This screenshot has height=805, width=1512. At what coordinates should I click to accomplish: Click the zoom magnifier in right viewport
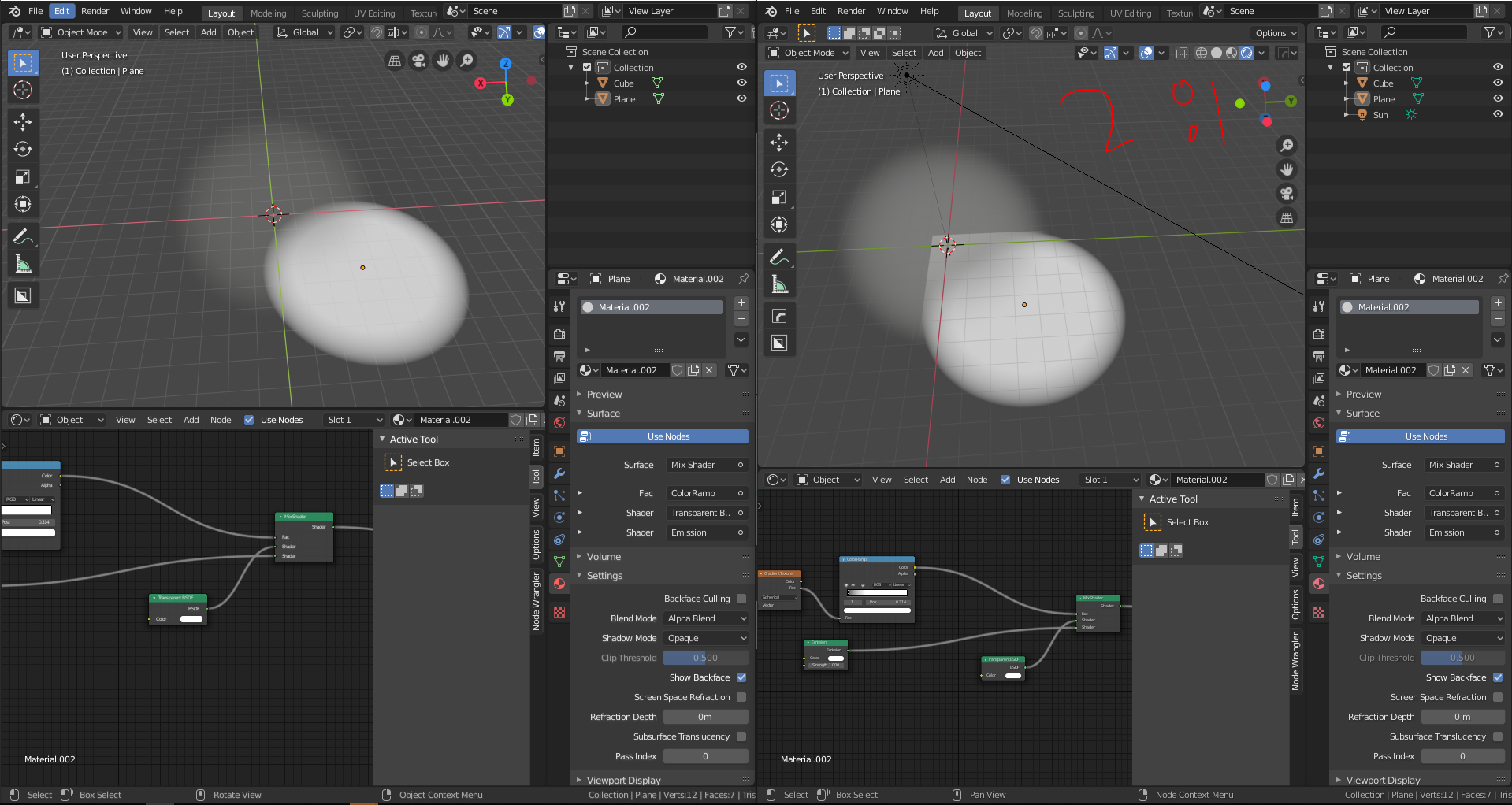1287,146
